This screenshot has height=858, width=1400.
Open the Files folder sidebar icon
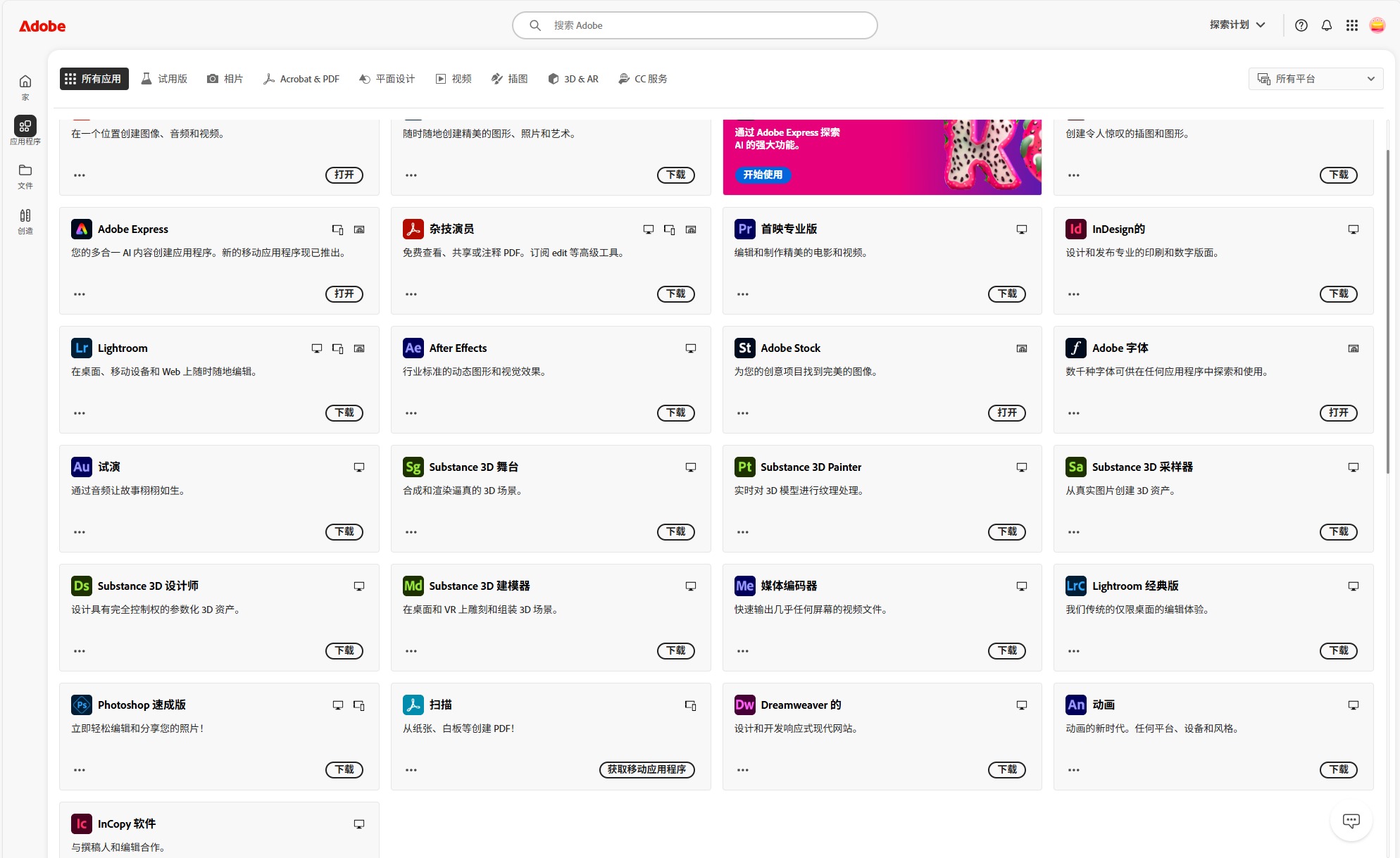point(25,170)
